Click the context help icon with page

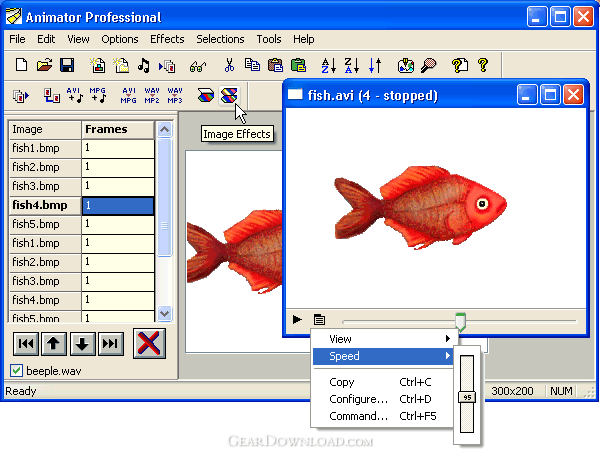point(460,65)
